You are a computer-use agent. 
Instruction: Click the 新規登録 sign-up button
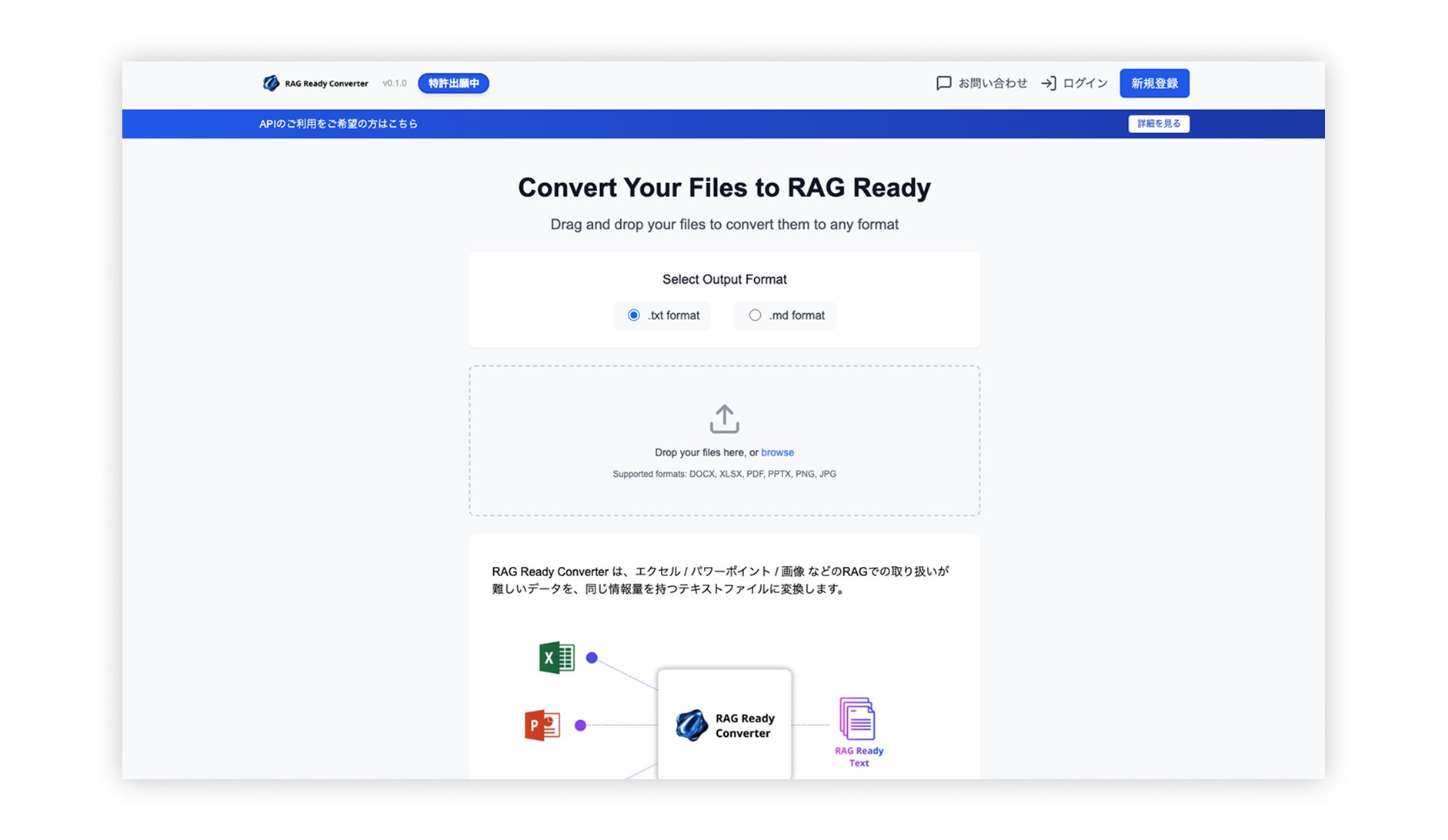point(1154,83)
